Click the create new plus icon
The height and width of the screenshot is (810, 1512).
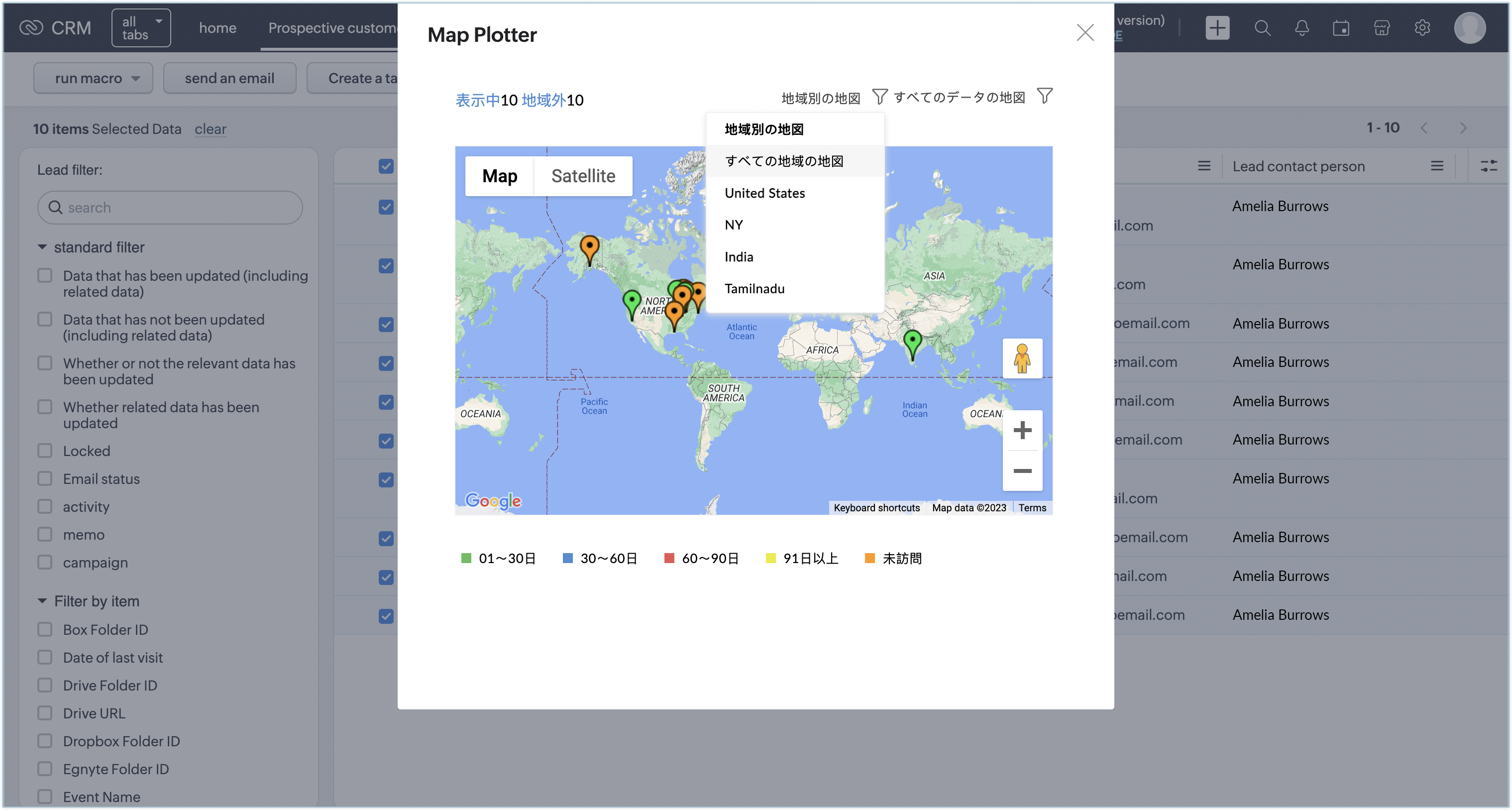(1217, 27)
